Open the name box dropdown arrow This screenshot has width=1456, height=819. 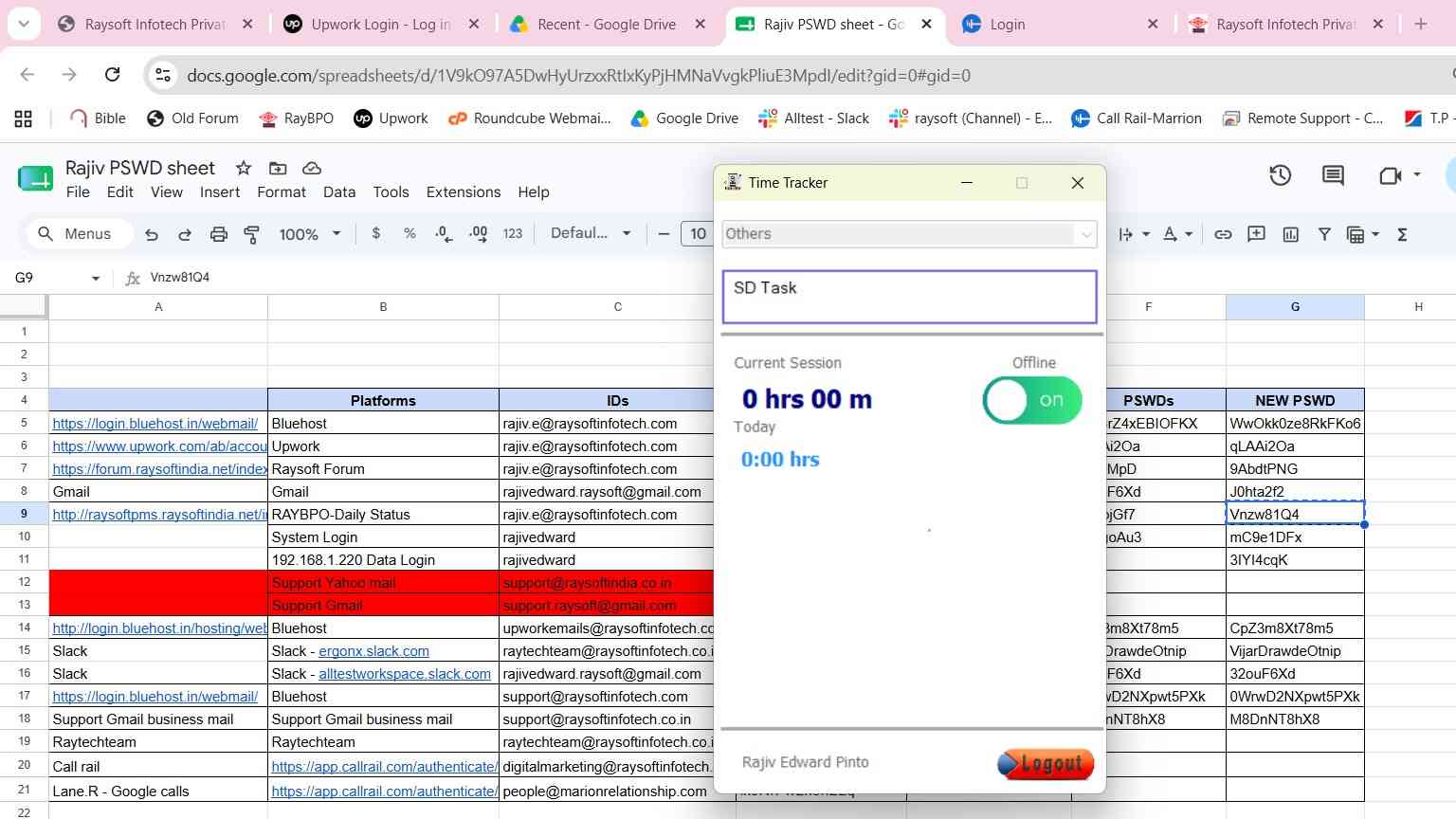96,278
